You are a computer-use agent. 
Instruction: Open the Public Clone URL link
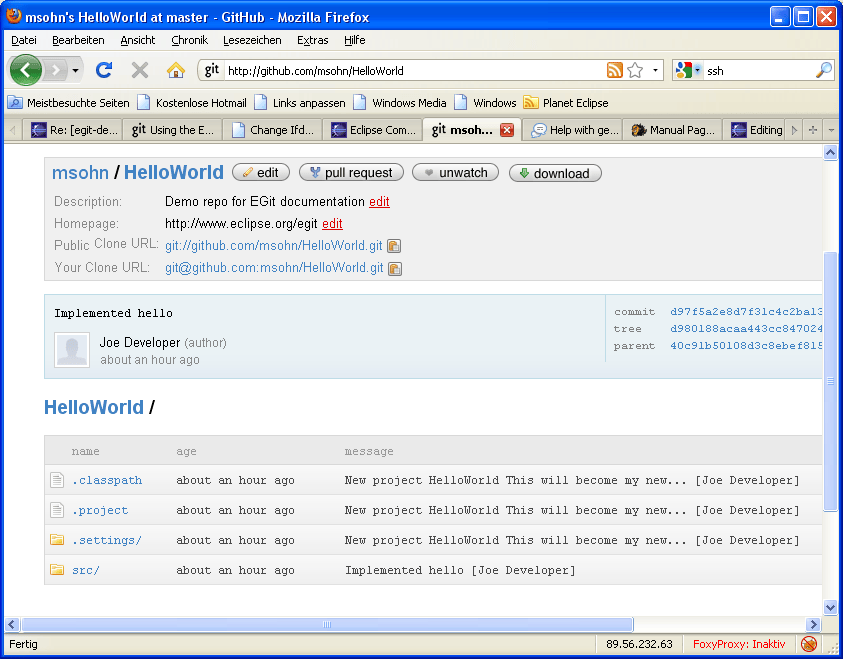tap(274, 246)
